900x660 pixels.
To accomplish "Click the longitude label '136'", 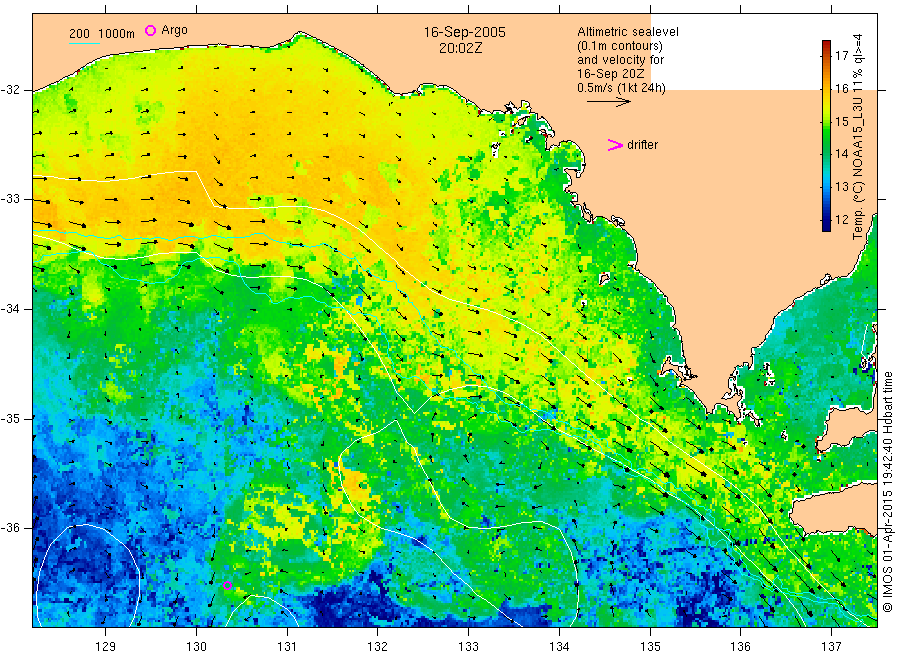I will click(740, 647).
